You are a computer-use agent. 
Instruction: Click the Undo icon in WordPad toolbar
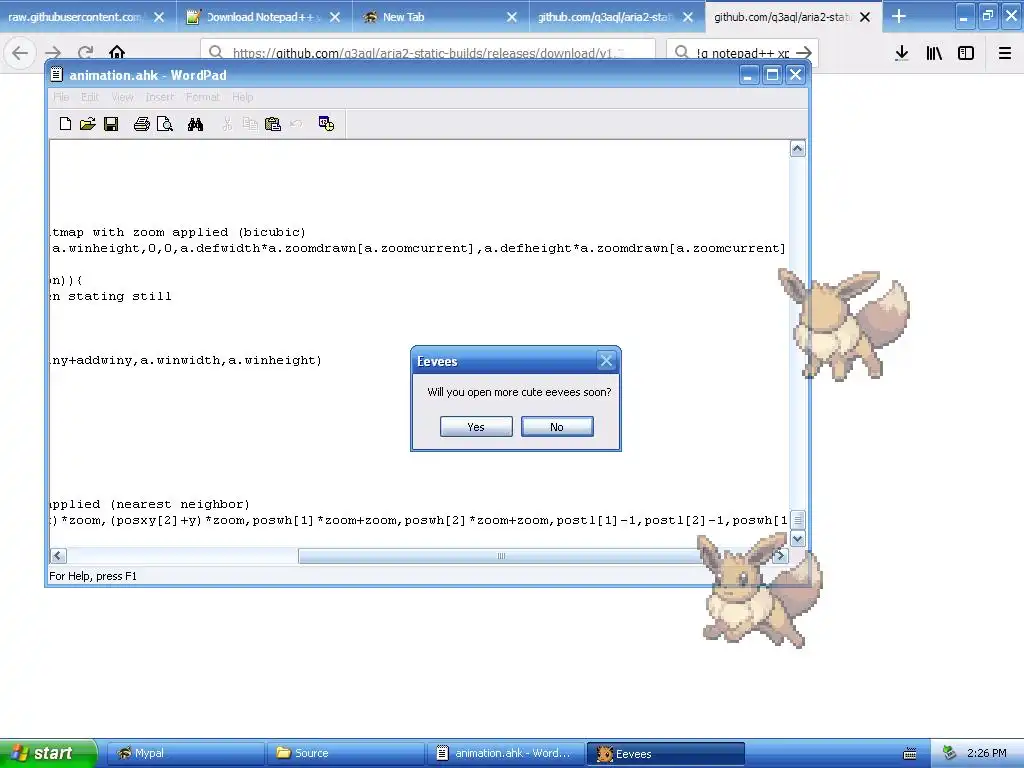coord(296,124)
